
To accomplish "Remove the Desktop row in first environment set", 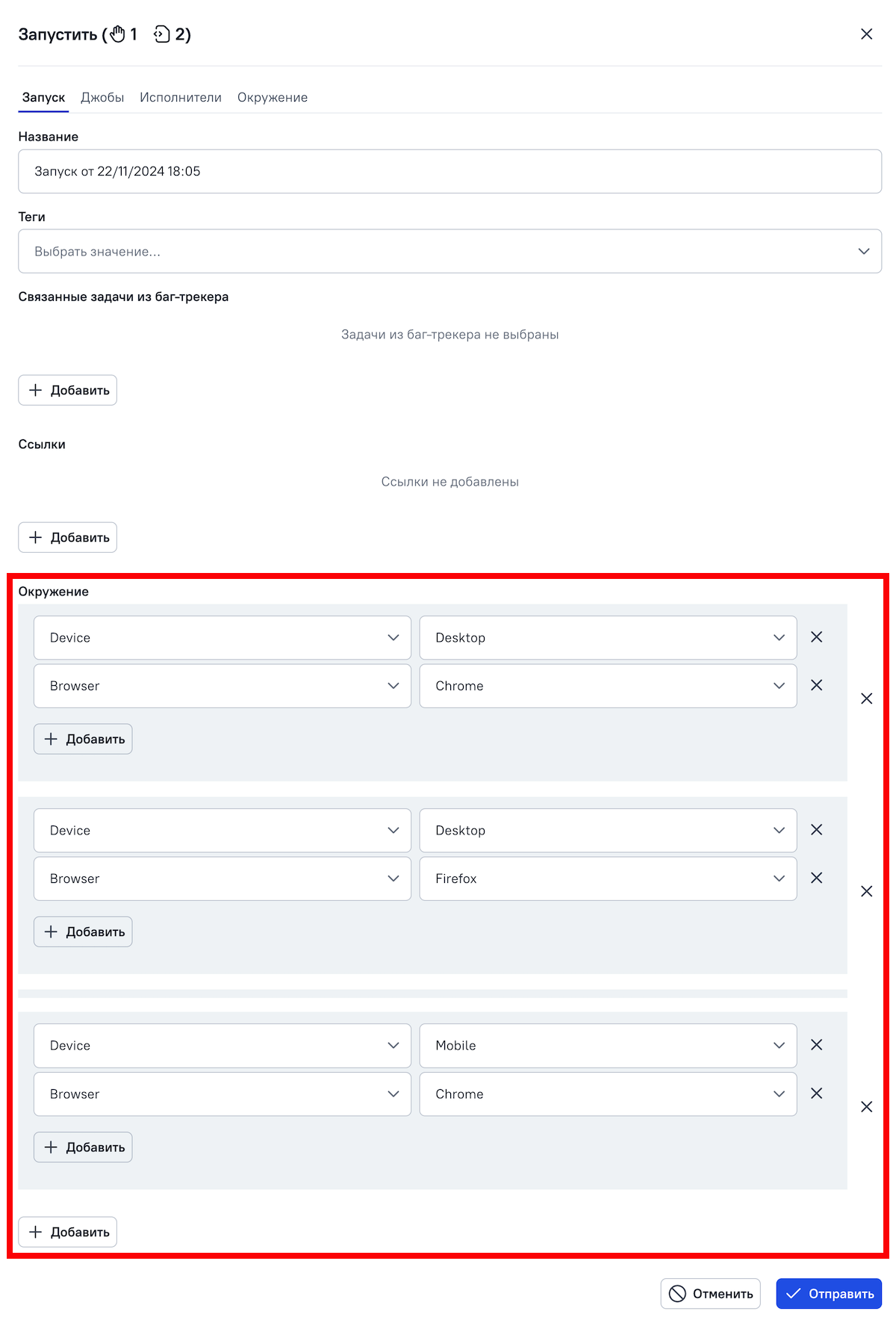I will [x=816, y=637].
